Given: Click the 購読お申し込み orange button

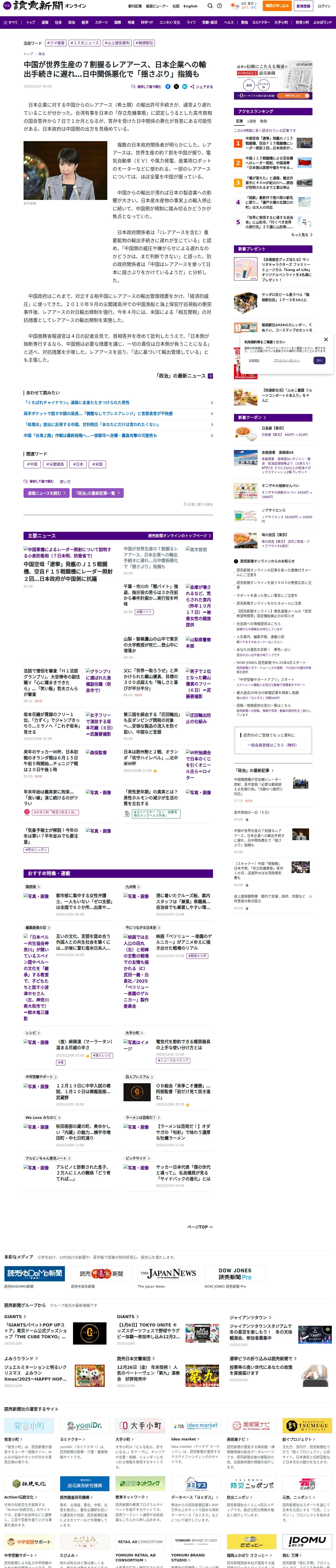Looking at the screenshot, I should click(x=277, y=6).
